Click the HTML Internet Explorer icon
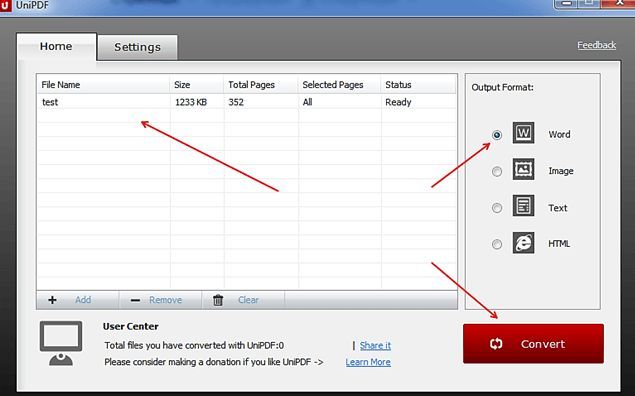The image size is (635, 396). 523,243
